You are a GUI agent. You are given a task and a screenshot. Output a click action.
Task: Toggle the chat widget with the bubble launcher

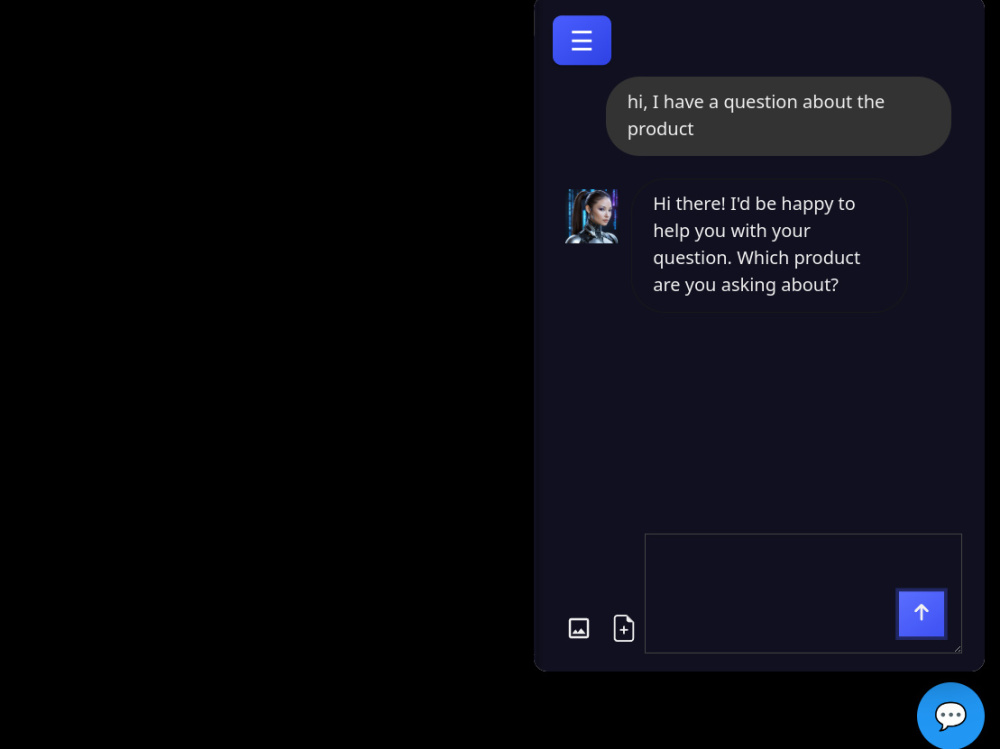tap(950, 715)
